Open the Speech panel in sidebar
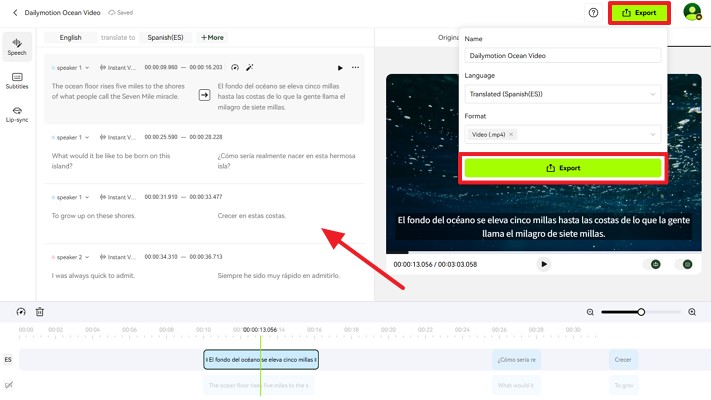 [x=17, y=46]
